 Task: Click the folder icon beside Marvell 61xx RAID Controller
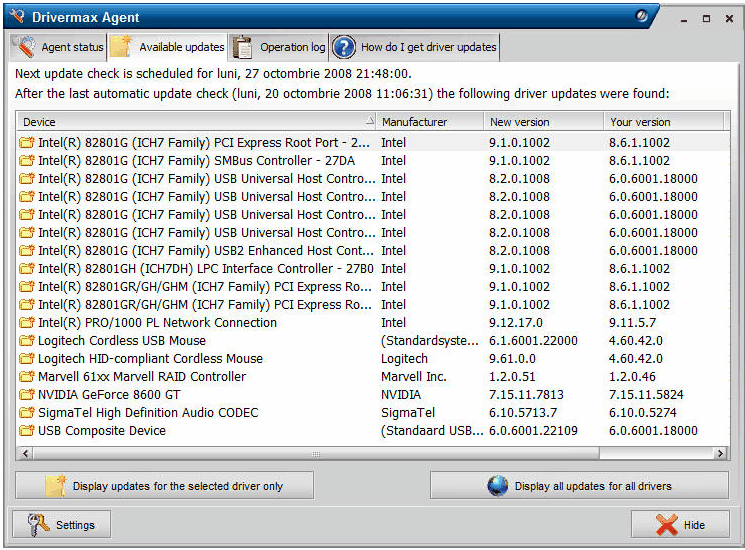pos(27,377)
